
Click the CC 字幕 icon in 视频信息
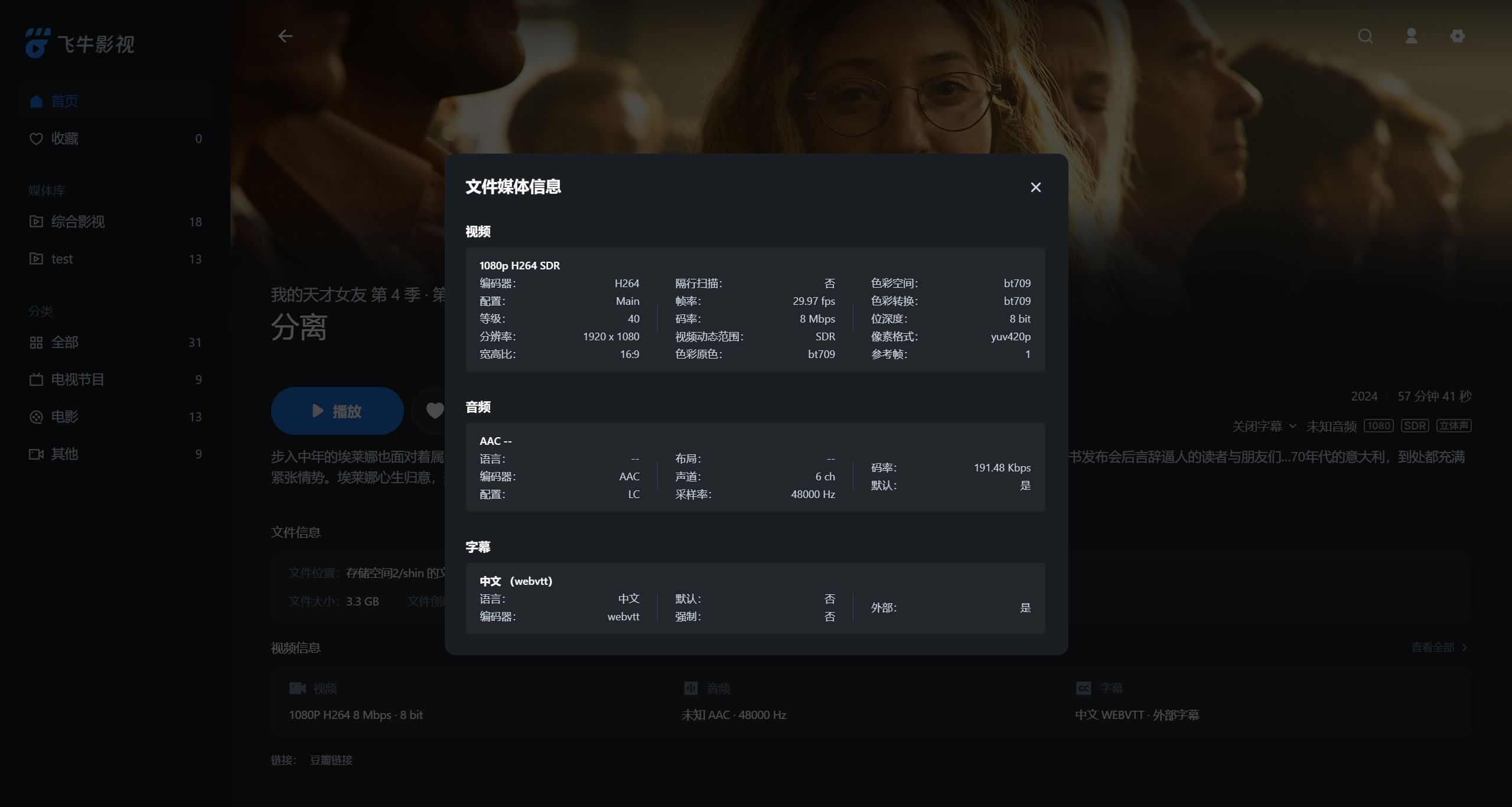1084,688
